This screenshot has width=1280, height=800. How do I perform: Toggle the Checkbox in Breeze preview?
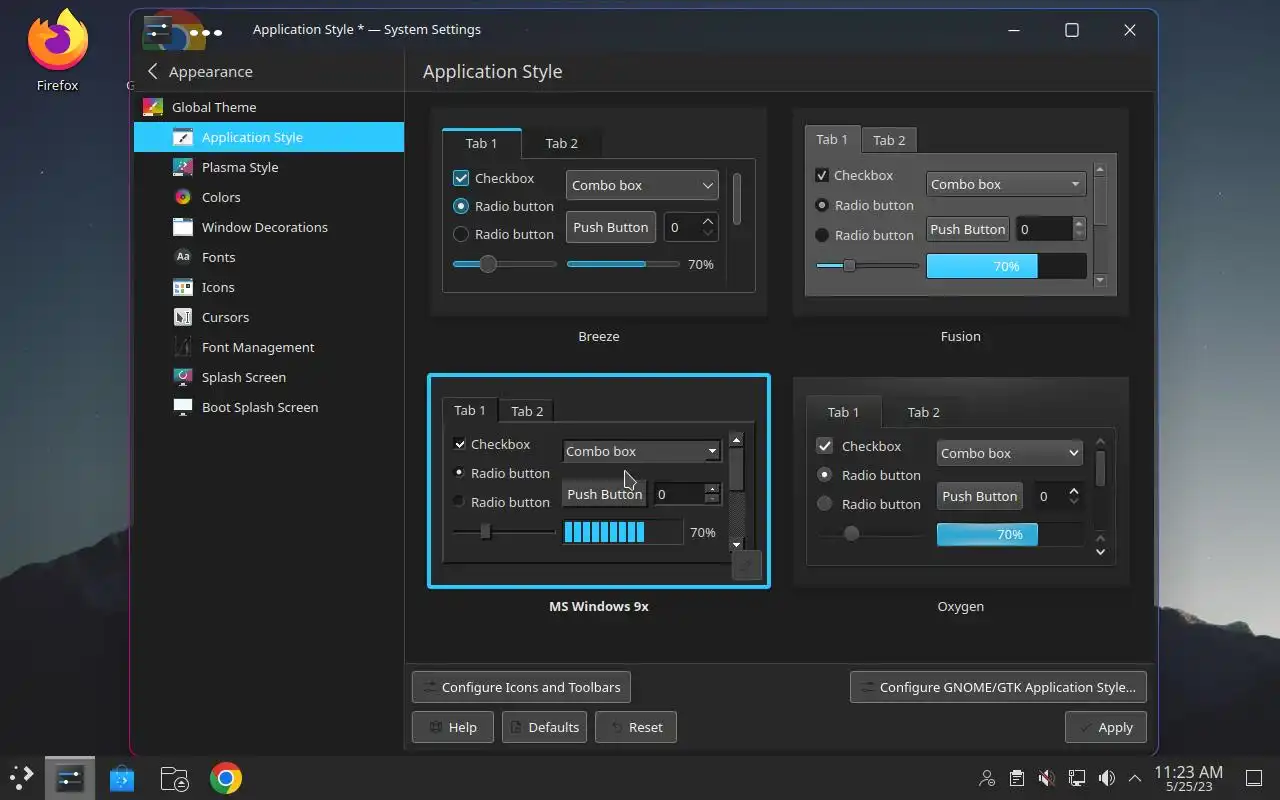pos(461,178)
